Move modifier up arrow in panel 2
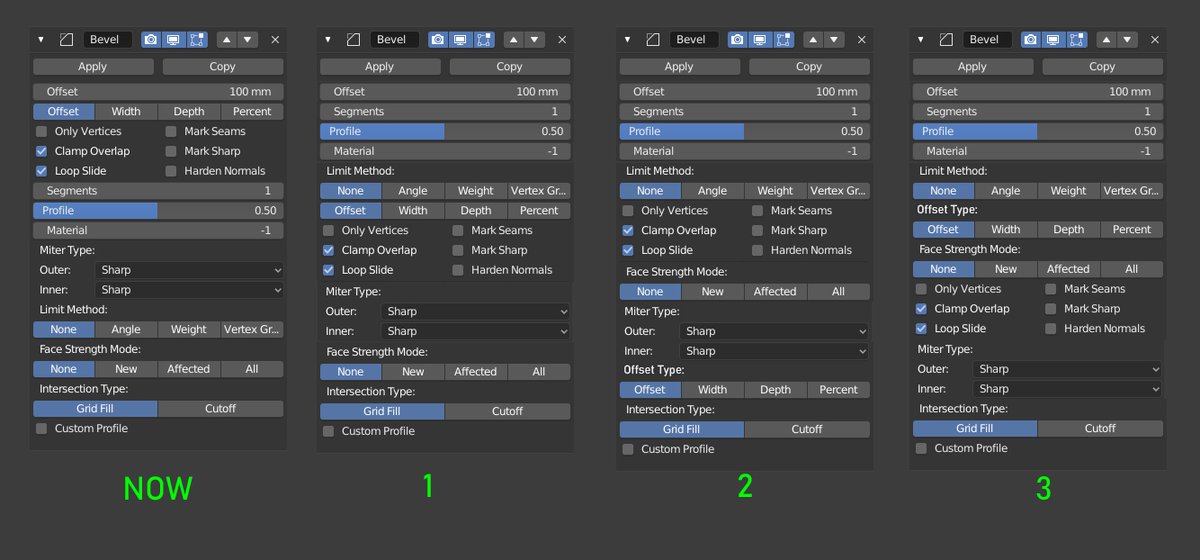 click(x=813, y=40)
